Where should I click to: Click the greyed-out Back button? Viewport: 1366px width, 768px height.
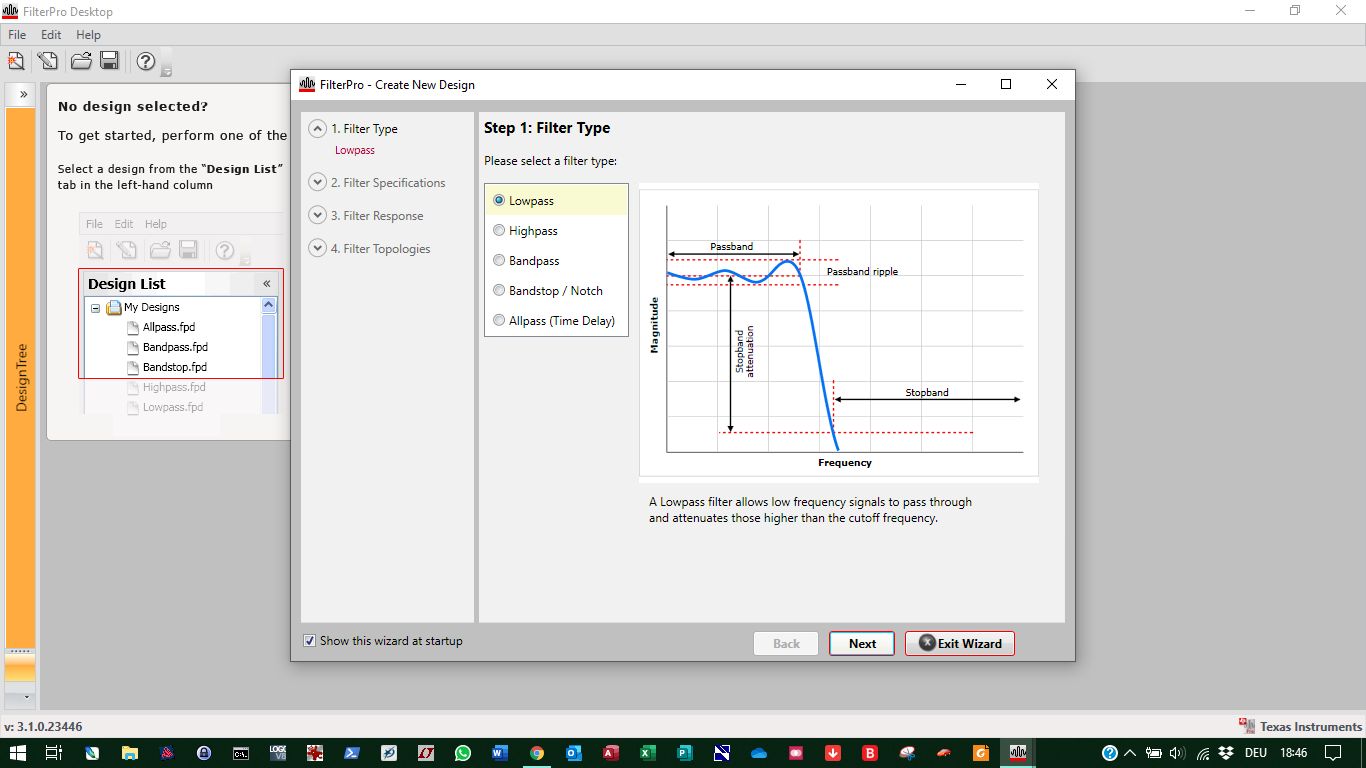click(786, 643)
